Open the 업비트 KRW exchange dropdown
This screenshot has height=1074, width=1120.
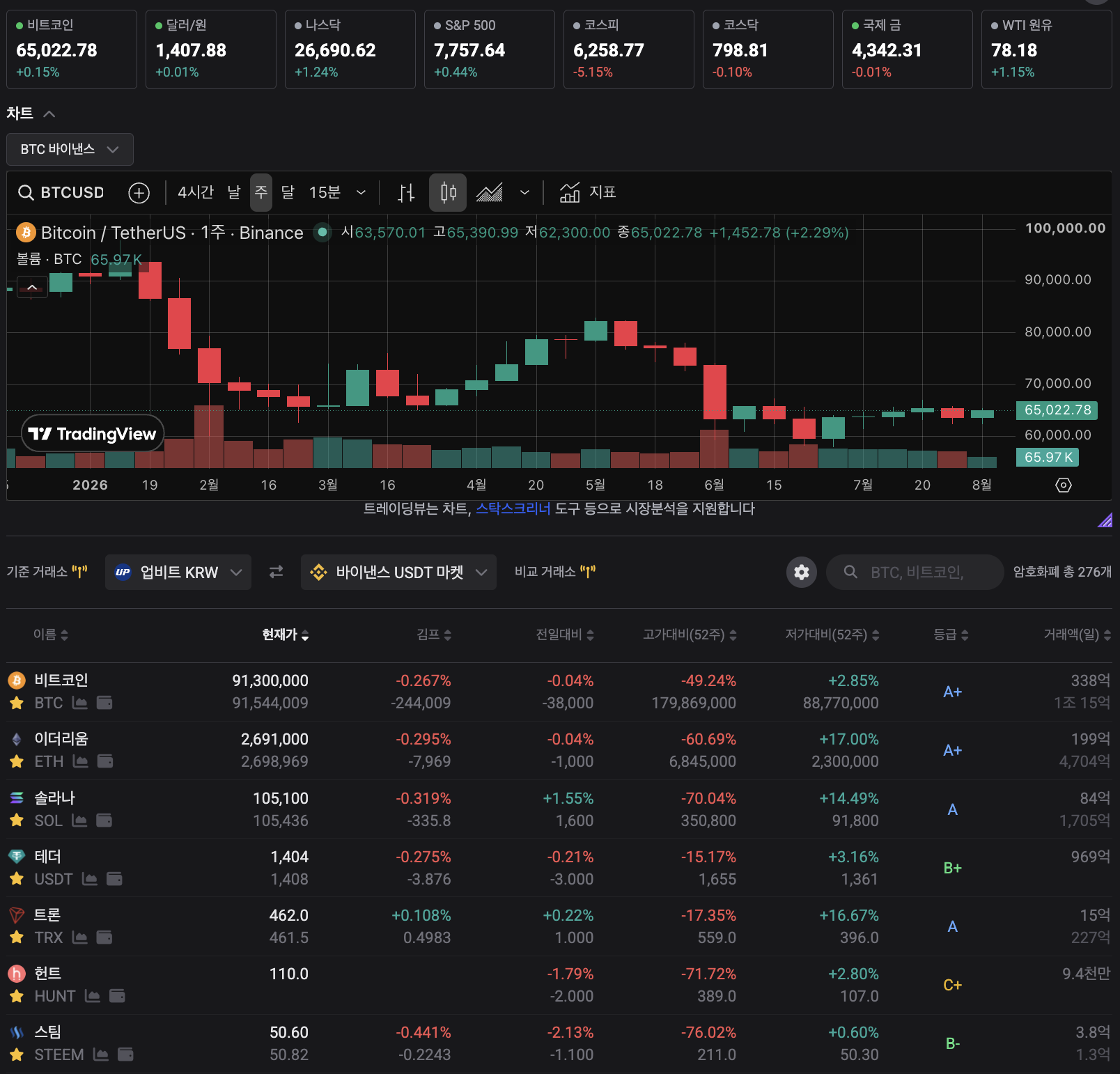point(178,572)
